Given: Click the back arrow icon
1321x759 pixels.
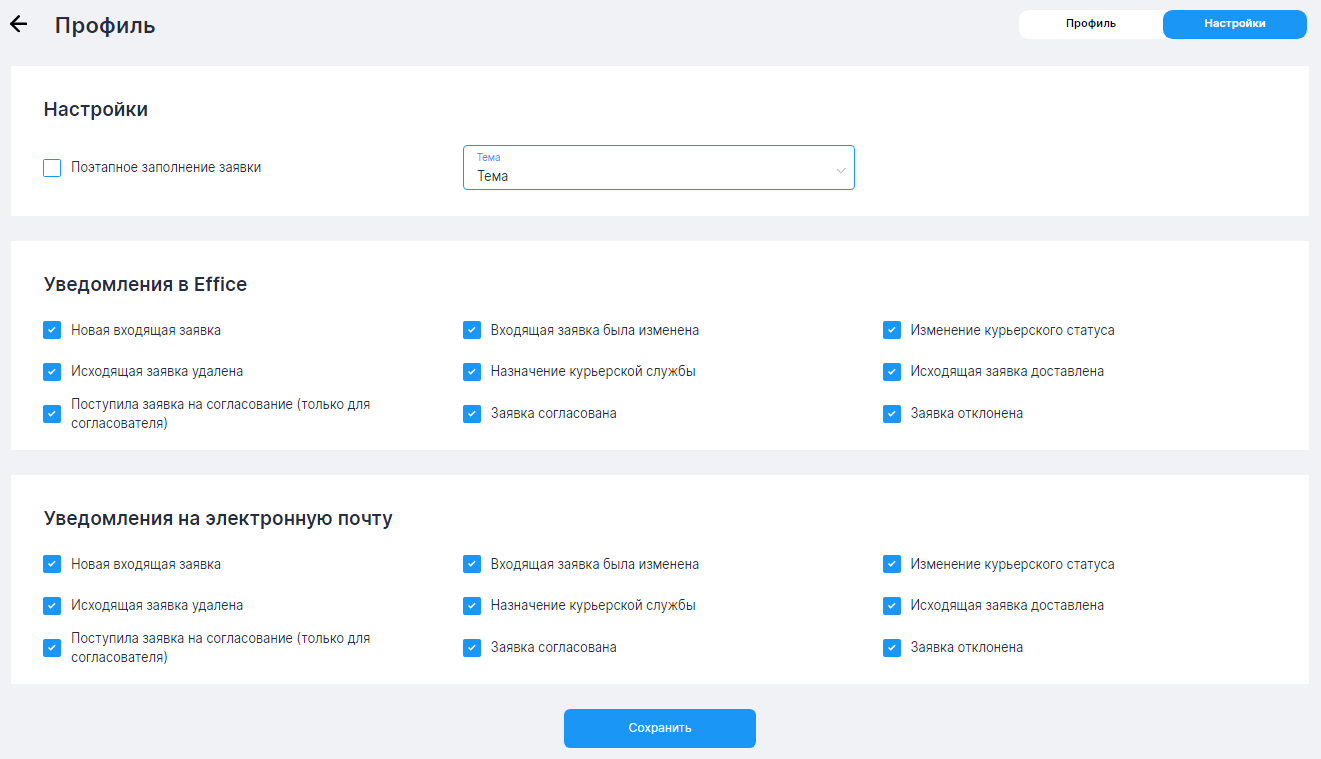Looking at the screenshot, I should point(18,25).
